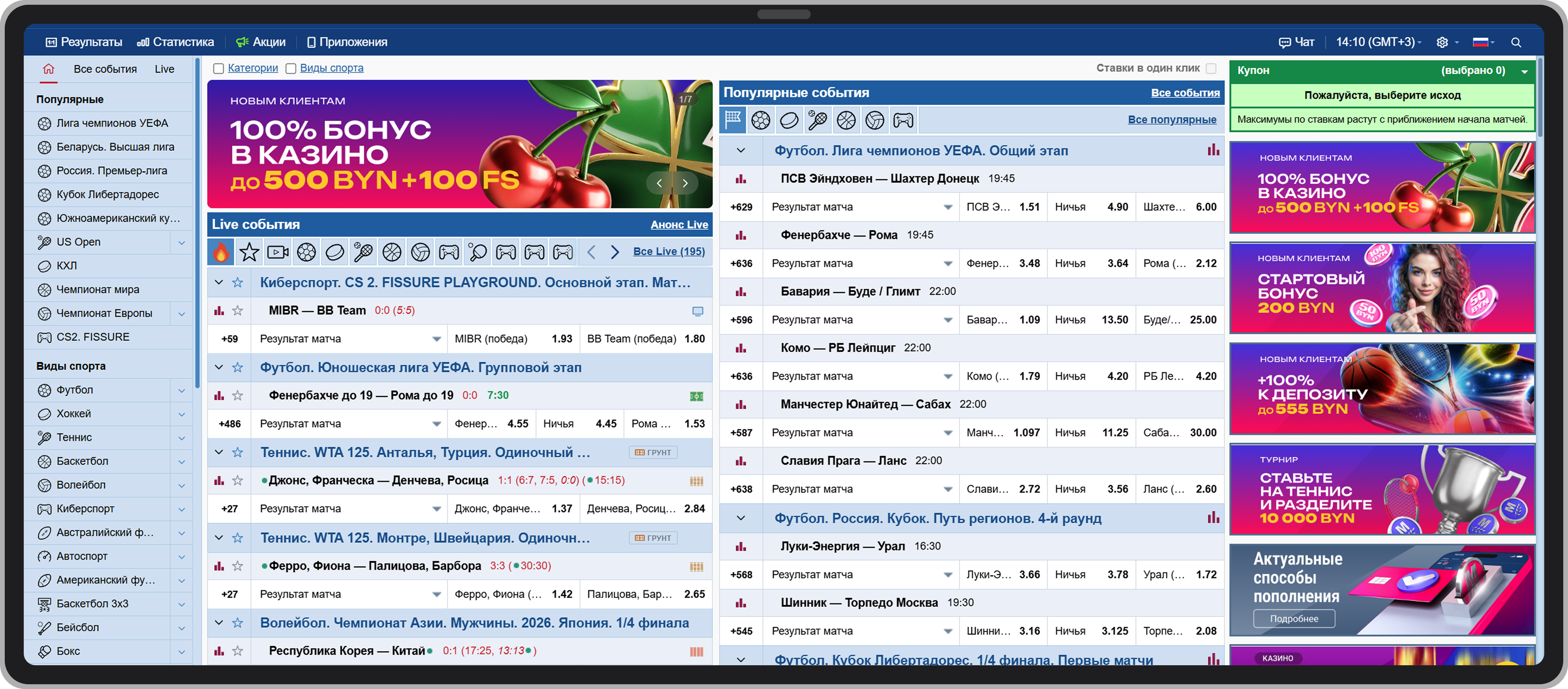Open league statistics icon for Лига чемпионов УЕФА header

[1213, 150]
